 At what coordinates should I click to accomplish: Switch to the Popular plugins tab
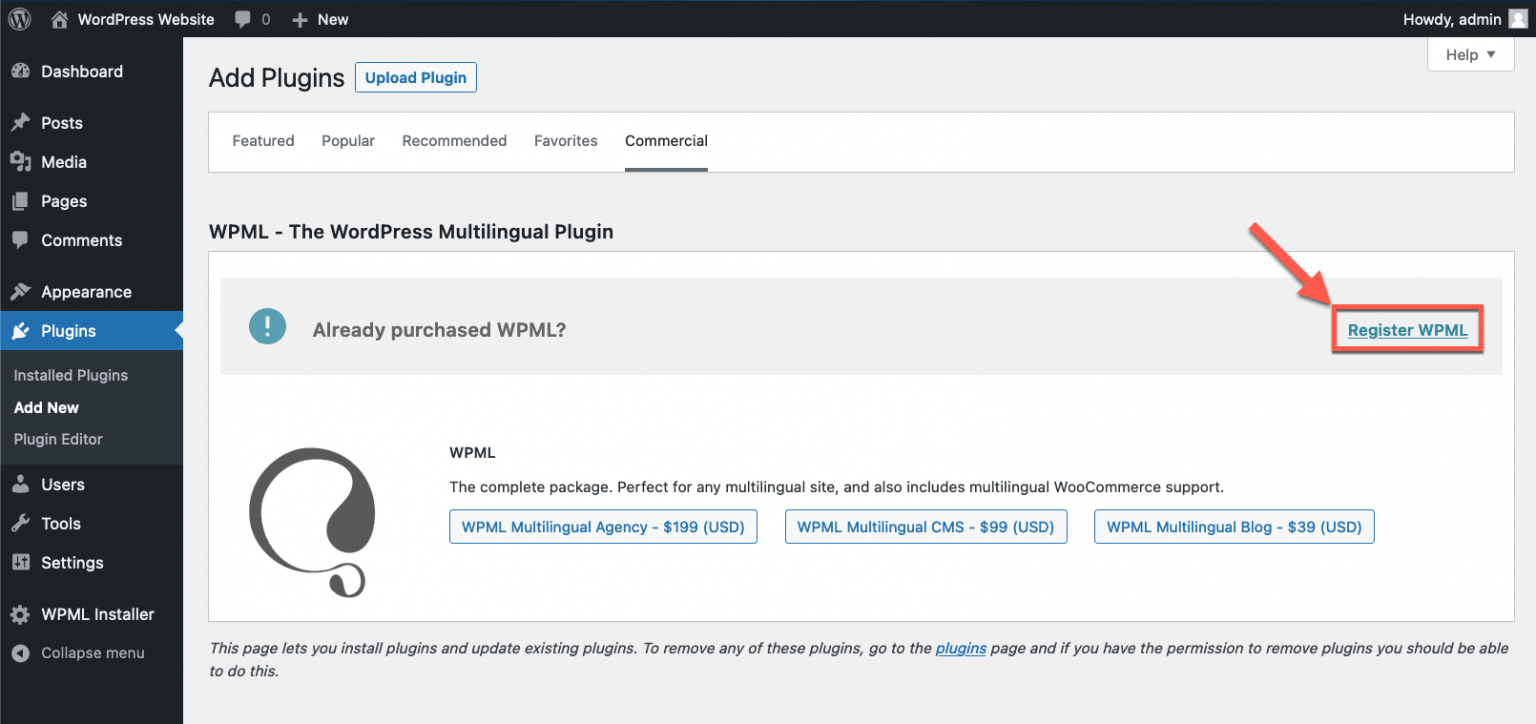(x=347, y=140)
